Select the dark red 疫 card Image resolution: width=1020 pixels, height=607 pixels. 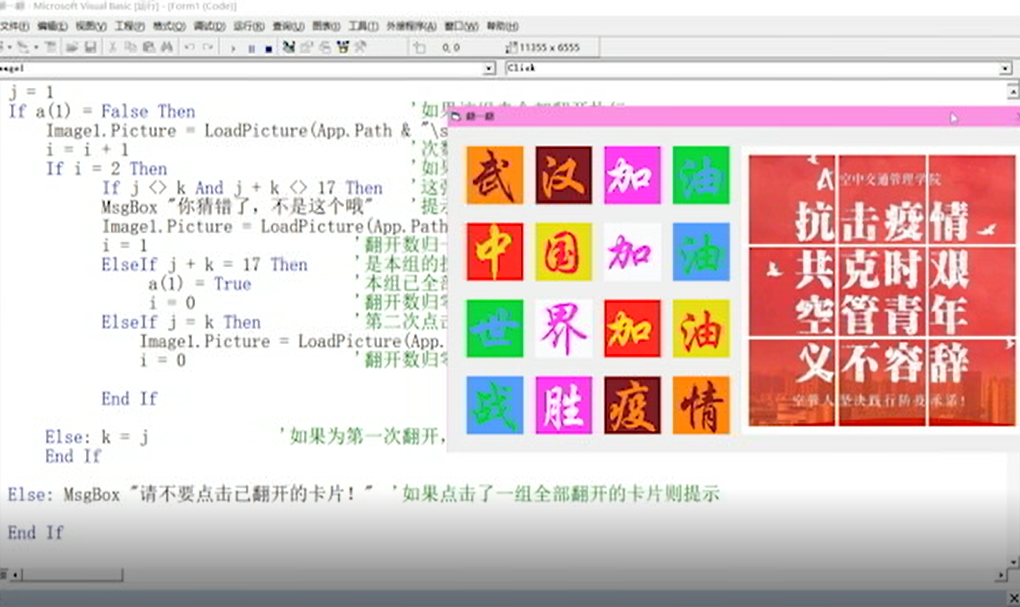click(x=632, y=405)
